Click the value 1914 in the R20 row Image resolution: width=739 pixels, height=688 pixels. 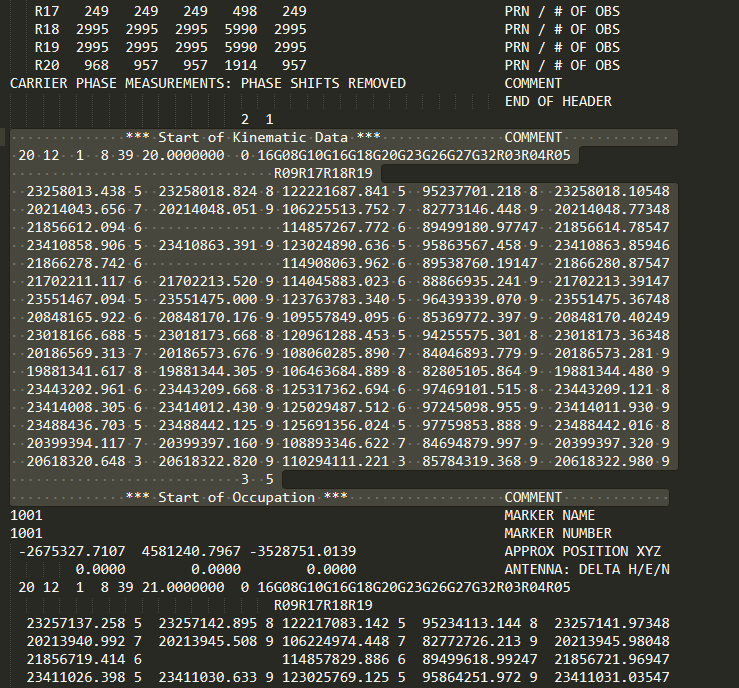pyautogui.click(x=237, y=65)
